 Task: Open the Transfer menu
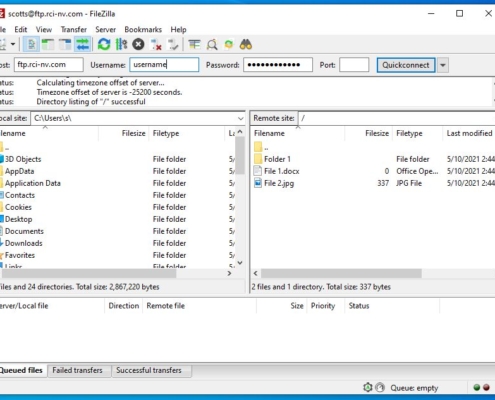73,29
